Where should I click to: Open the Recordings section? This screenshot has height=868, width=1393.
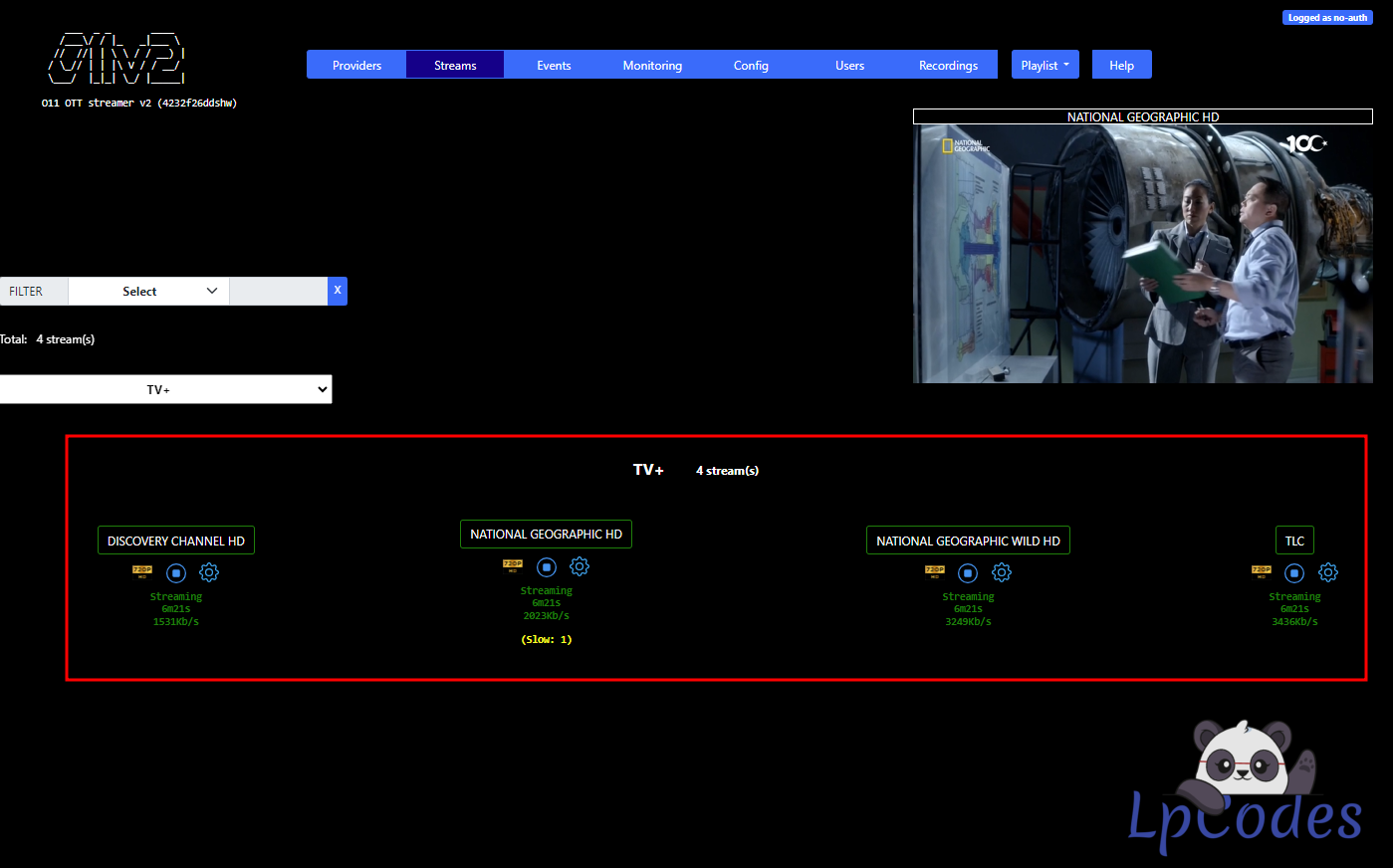947,64
